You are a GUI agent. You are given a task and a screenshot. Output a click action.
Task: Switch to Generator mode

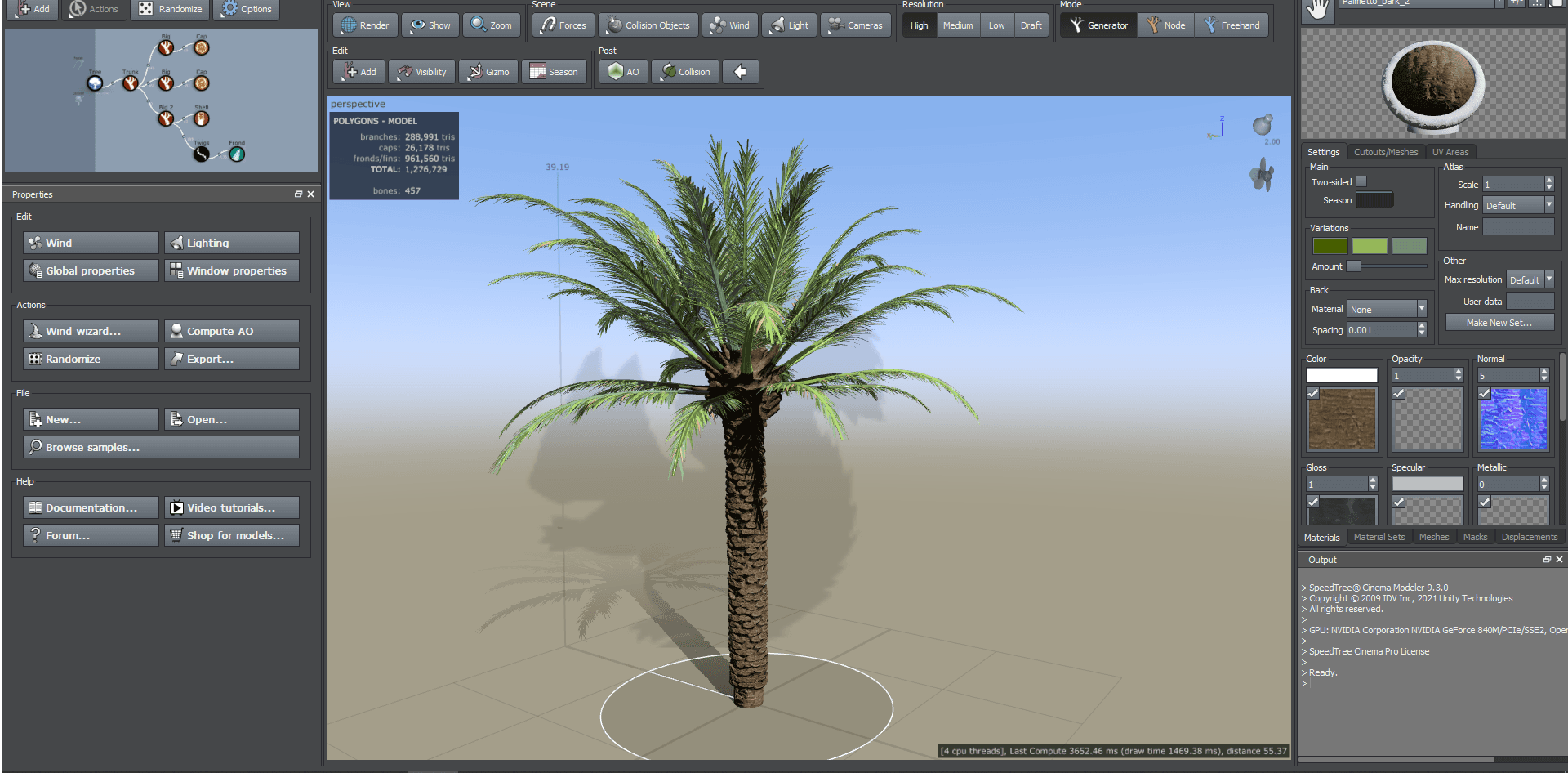pyautogui.click(x=1099, y=25)
